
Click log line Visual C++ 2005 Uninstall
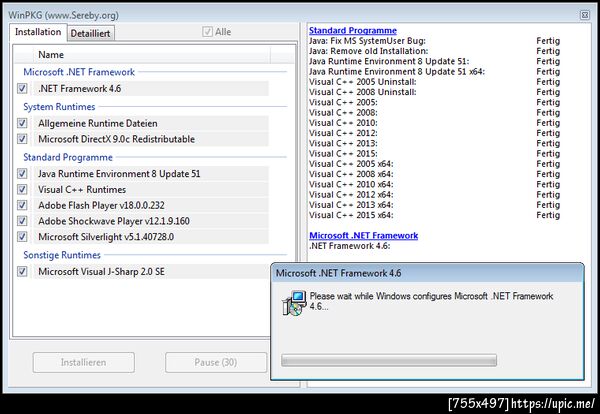362,81
